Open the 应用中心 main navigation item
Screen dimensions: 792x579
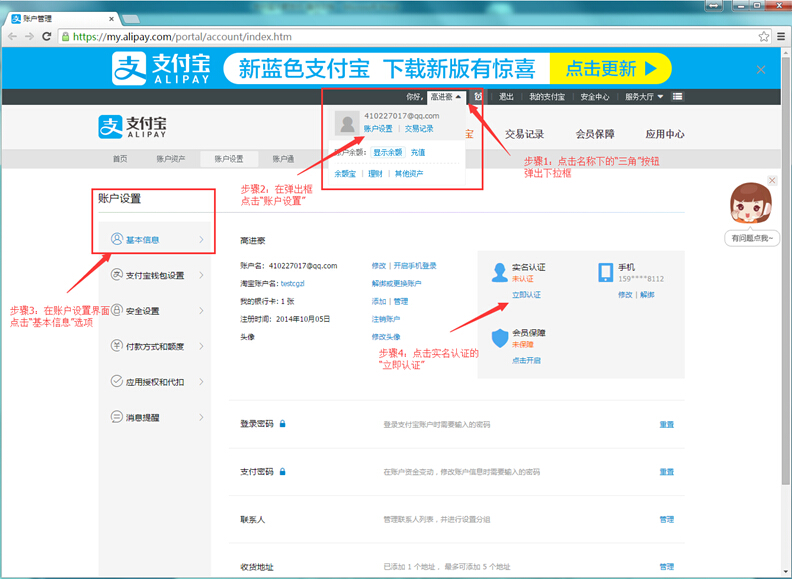(x=665, y=134)
